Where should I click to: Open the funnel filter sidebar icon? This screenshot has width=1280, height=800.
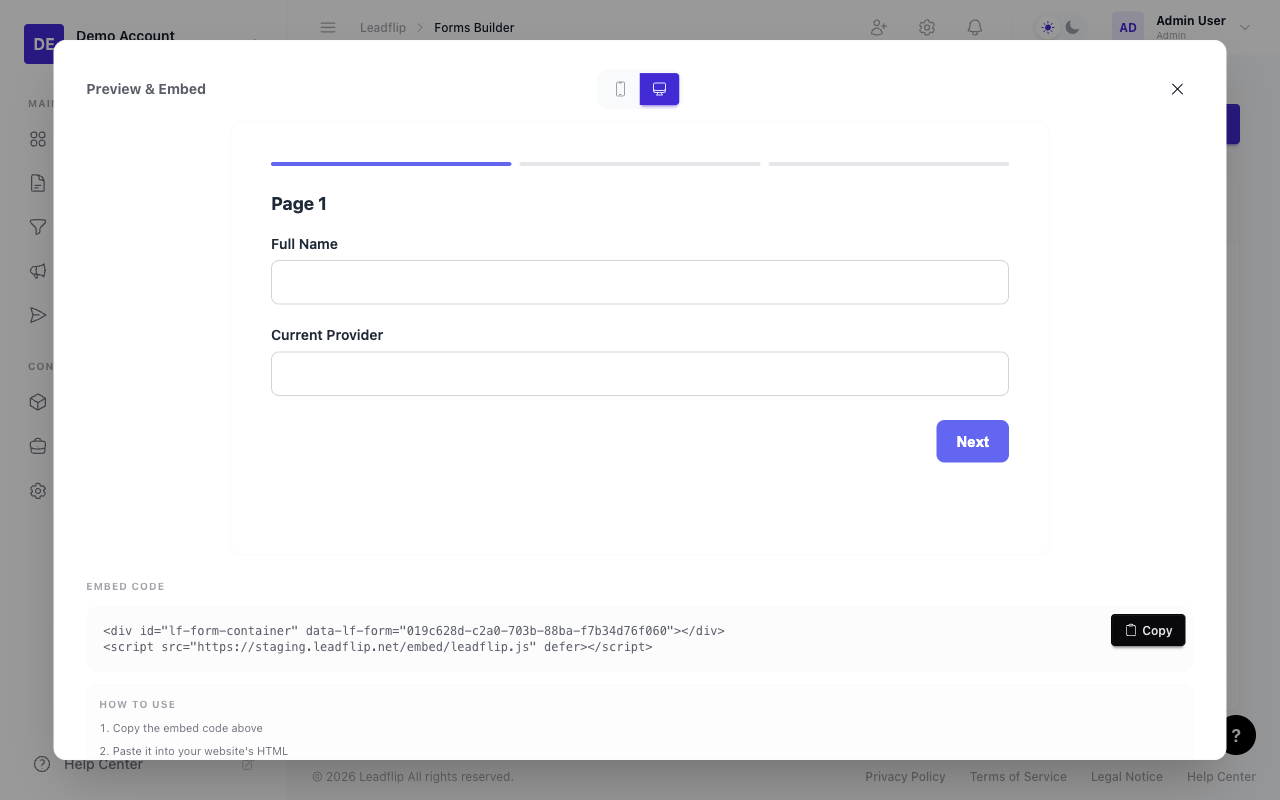[38, 227]
